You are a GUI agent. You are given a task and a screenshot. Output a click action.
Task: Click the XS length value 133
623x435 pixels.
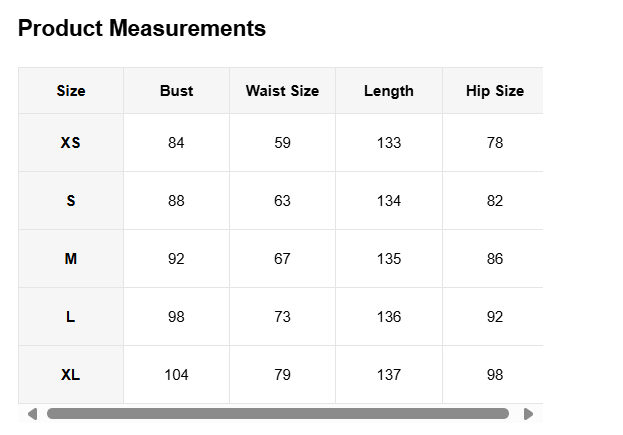[x=389, y=143]
